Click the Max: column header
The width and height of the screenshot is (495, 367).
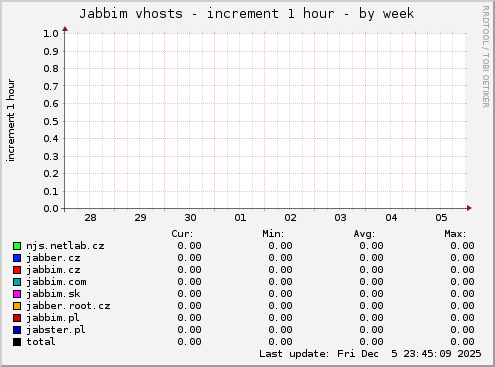[x=455, y=234]
